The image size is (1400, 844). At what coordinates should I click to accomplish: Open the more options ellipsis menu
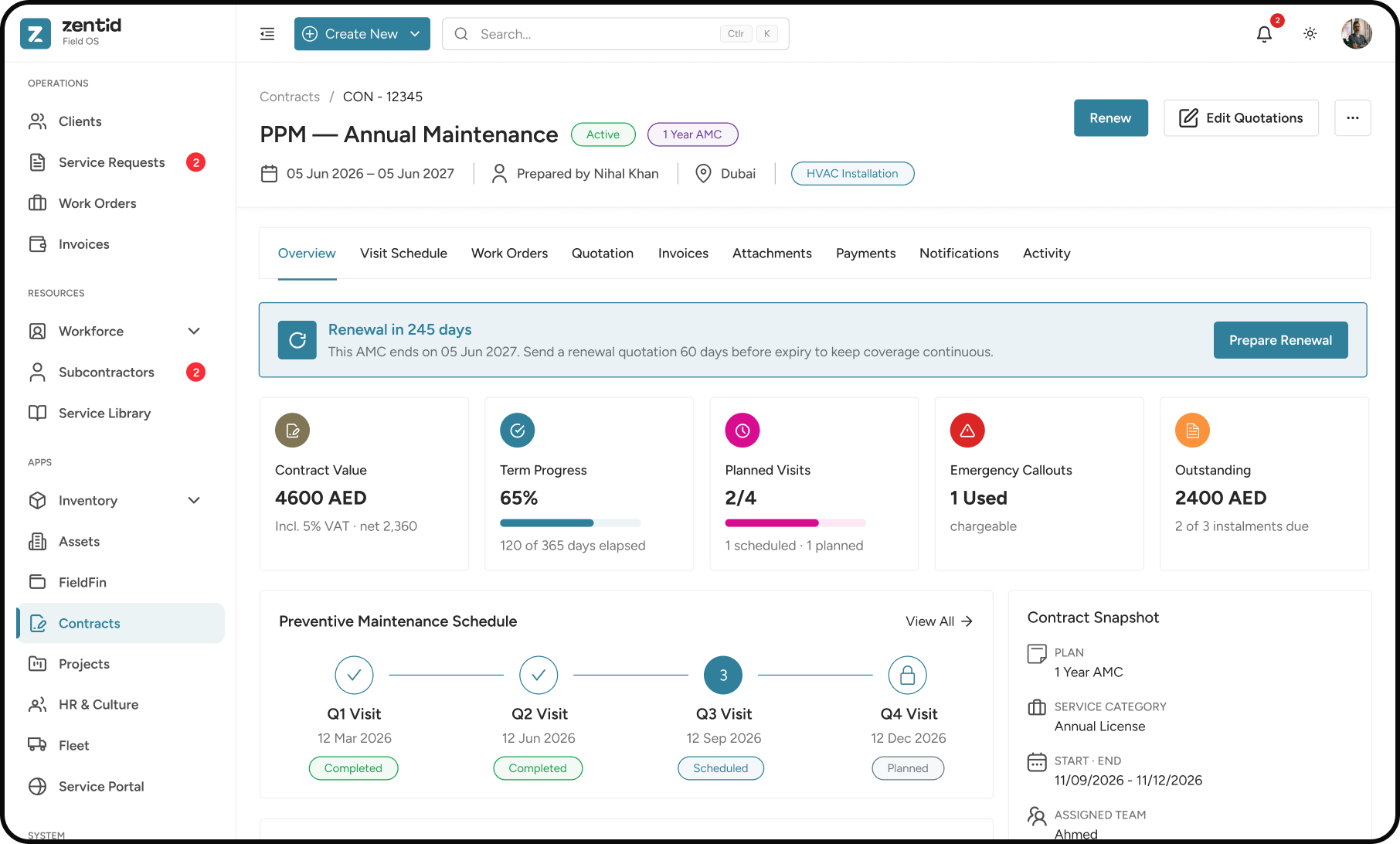pyautogui.click(x=1352, y=118)
